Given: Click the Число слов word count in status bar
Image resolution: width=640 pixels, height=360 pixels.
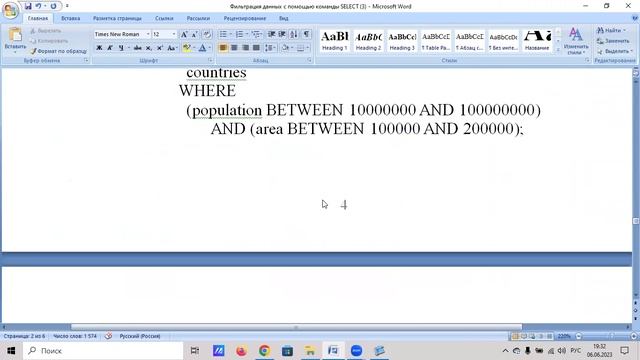Looking at the screenshot, I should coord(75,336).
